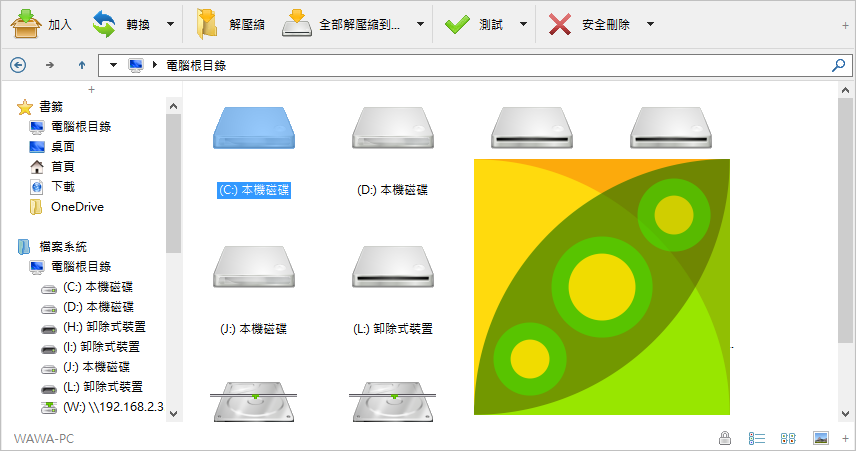
Task: Click 電腦根目錄 in the address bar
Action: point(196,66)
